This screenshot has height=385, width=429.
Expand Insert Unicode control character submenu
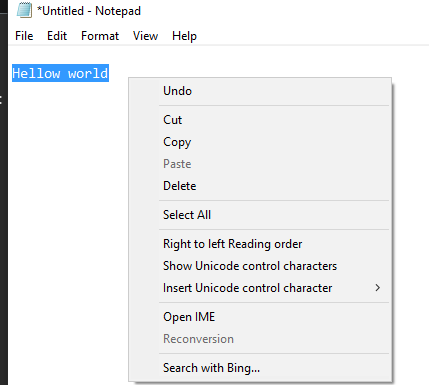tap(260, 288)
